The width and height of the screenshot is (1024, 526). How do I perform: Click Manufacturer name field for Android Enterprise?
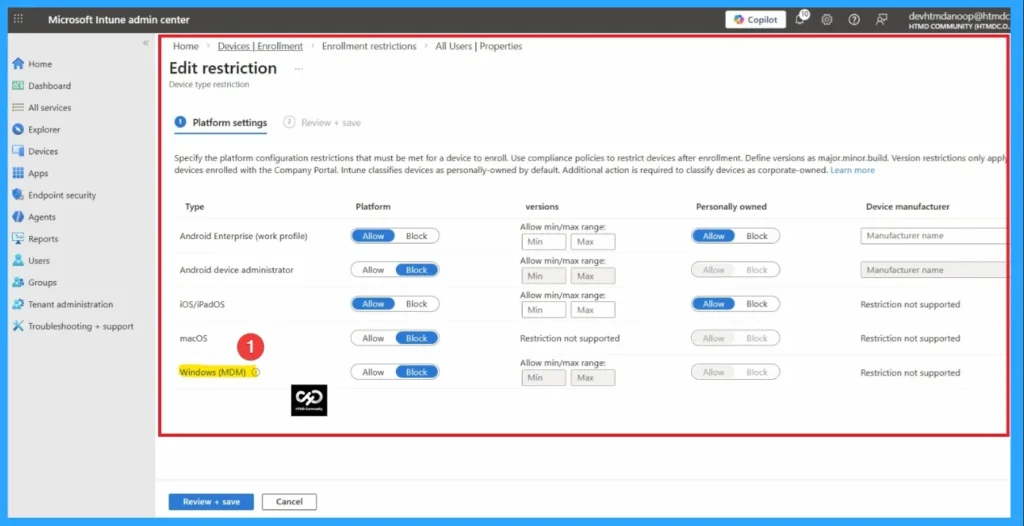pyautogui.click(x=934, y=236)
